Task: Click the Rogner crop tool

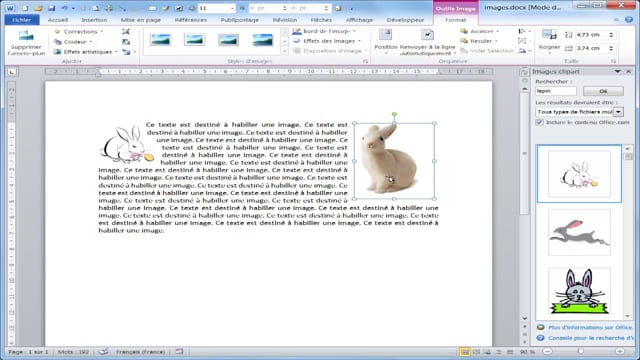Action: (x=549, y=41)
